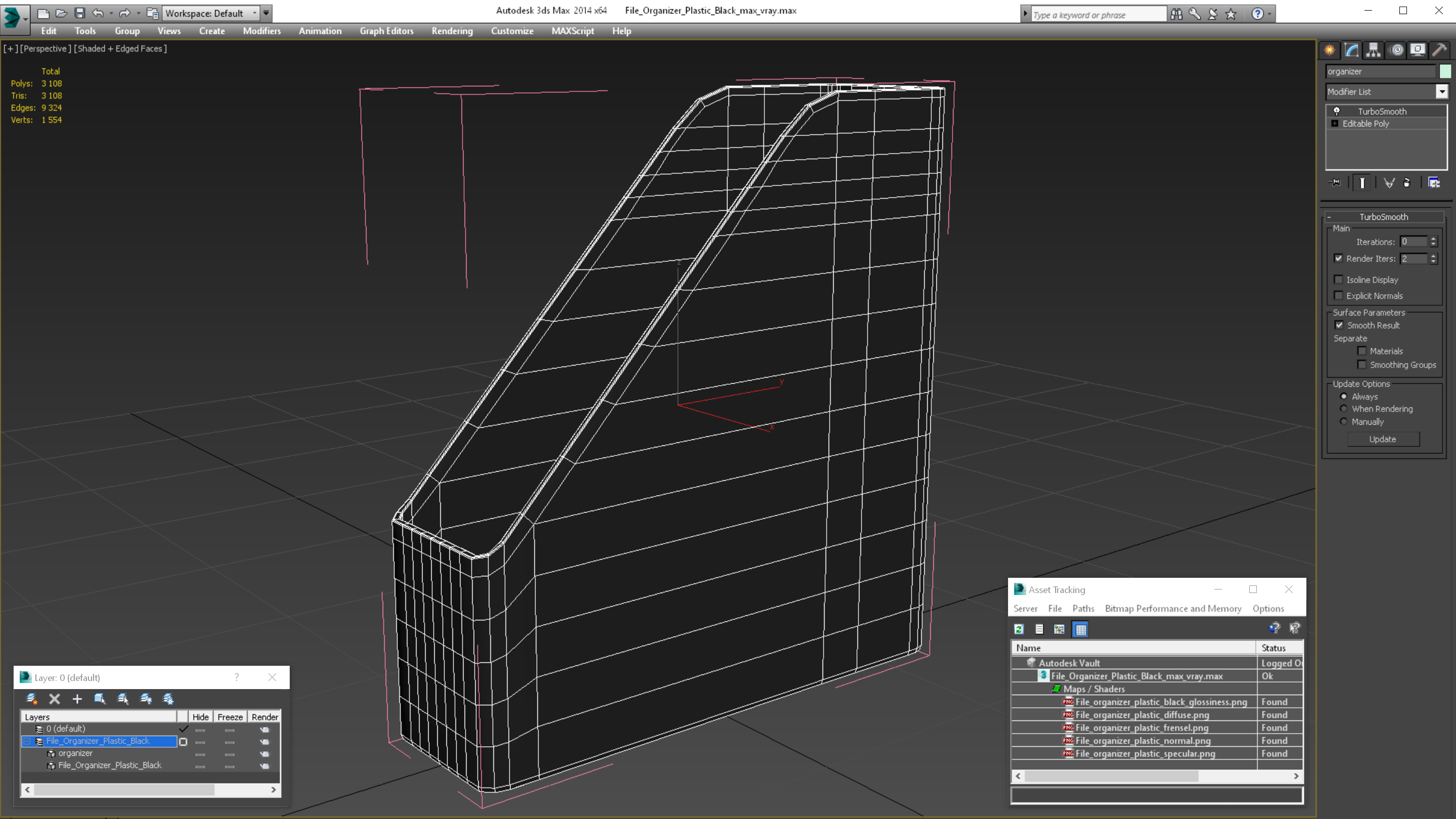This screenshot has height=819, width=1456.
Task: Open the Hierarchy command panel tab
Action: pos(1374,50)
